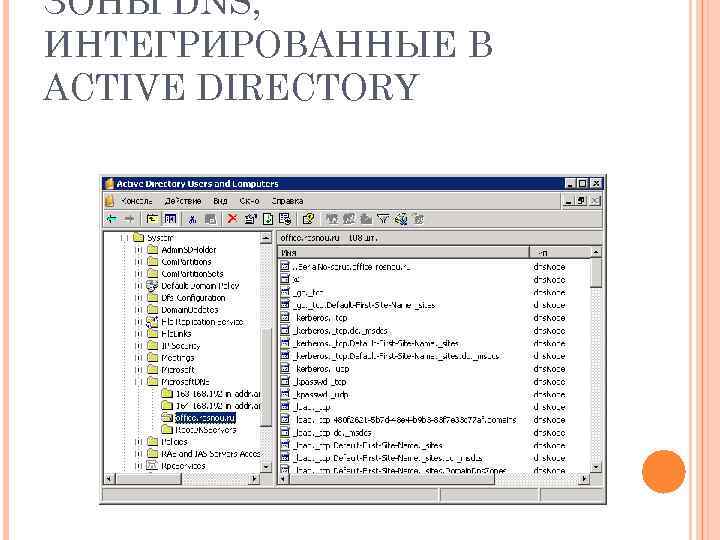The height and width of the screenshot is (540, 720).
Task: Expand the AdminSDHolder node
Action: tap(138, 250)
